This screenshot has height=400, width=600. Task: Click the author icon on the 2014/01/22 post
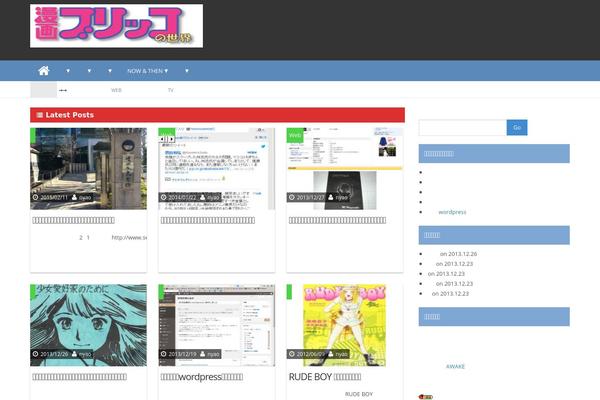[x=202, y=198]
